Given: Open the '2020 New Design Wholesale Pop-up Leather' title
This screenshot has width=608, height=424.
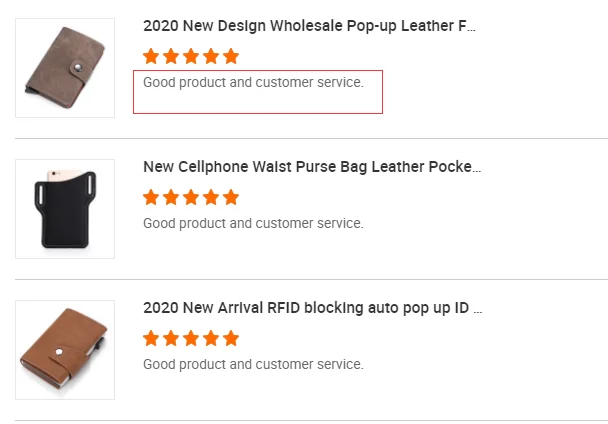Looking at the screenshot, I should (309, 26).
